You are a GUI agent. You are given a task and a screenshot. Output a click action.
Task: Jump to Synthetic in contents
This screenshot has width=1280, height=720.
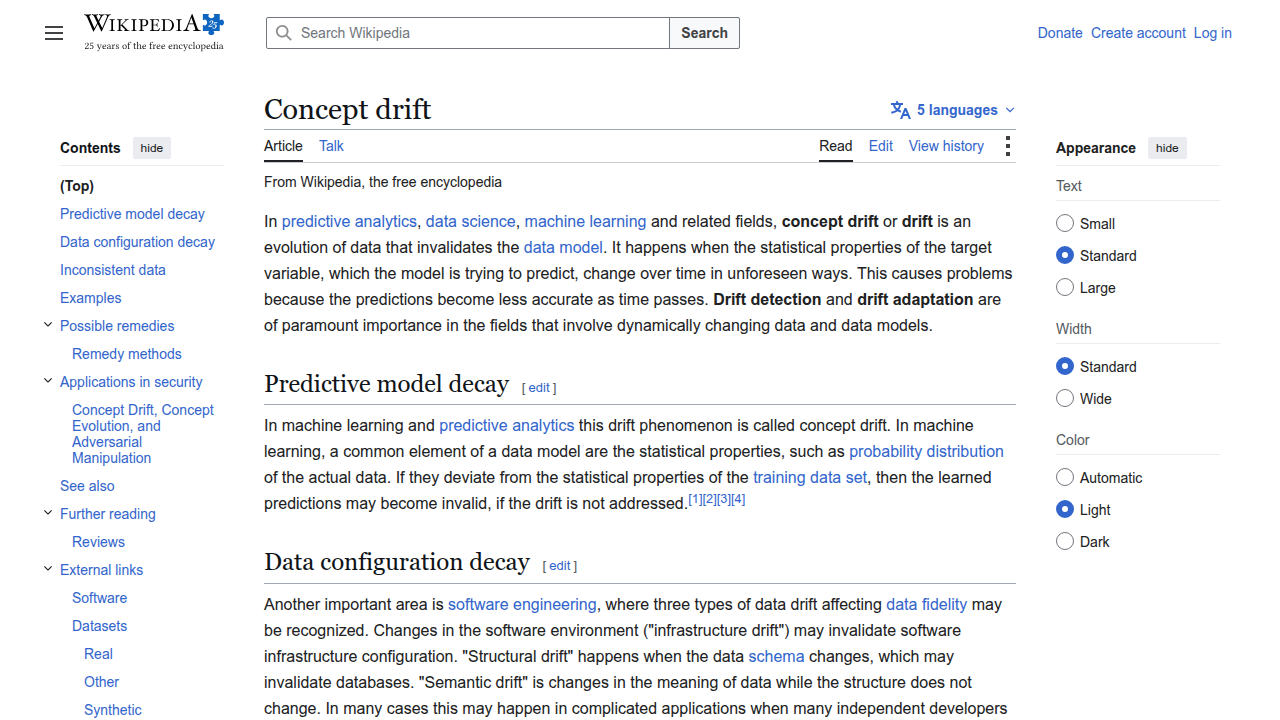coord(113,710)
